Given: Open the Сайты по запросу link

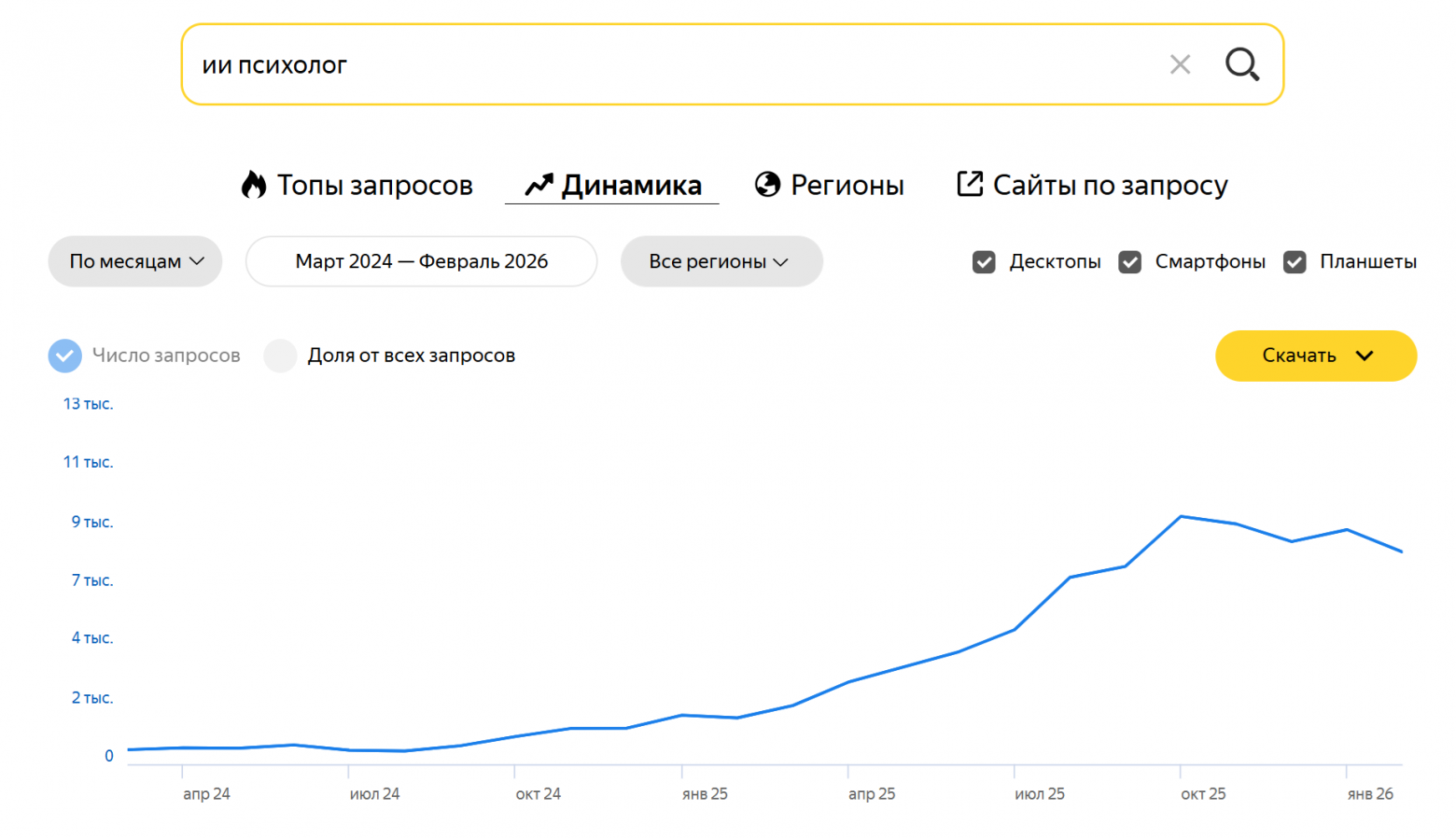Looking at the screenshot, I should [x=1110, y=185].
